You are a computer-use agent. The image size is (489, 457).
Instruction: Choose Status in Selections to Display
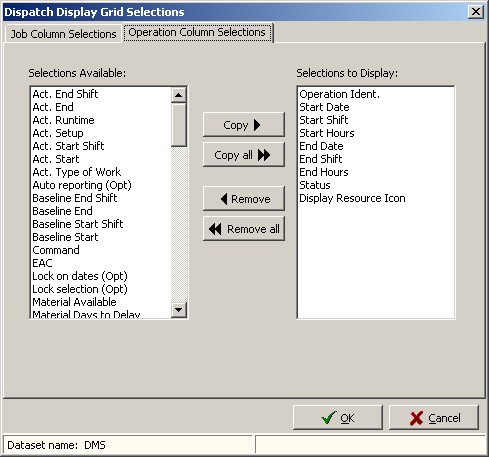click(315, 185)
